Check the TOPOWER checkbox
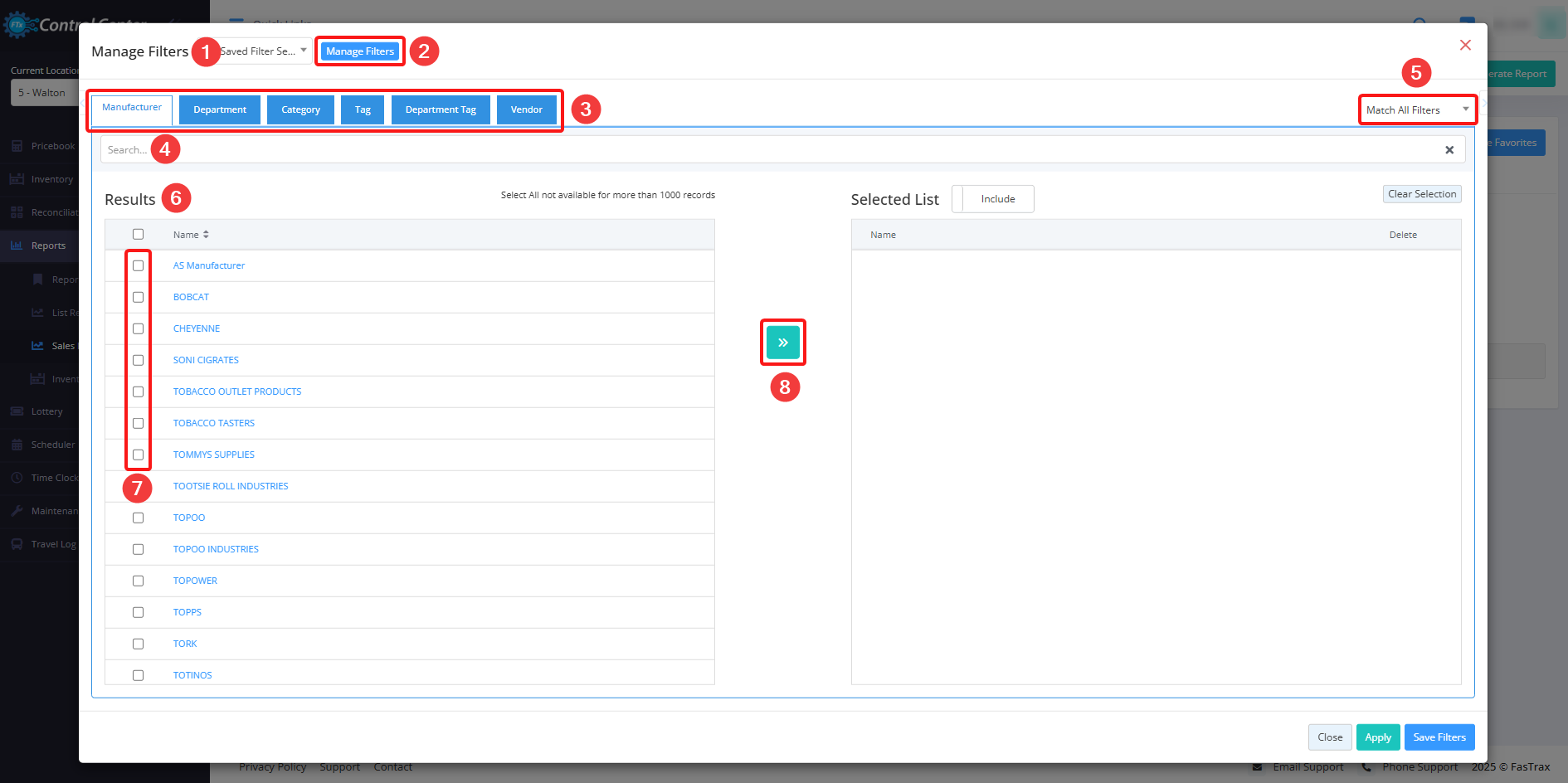The image size is (1568, 783). [x=139, y=581]
